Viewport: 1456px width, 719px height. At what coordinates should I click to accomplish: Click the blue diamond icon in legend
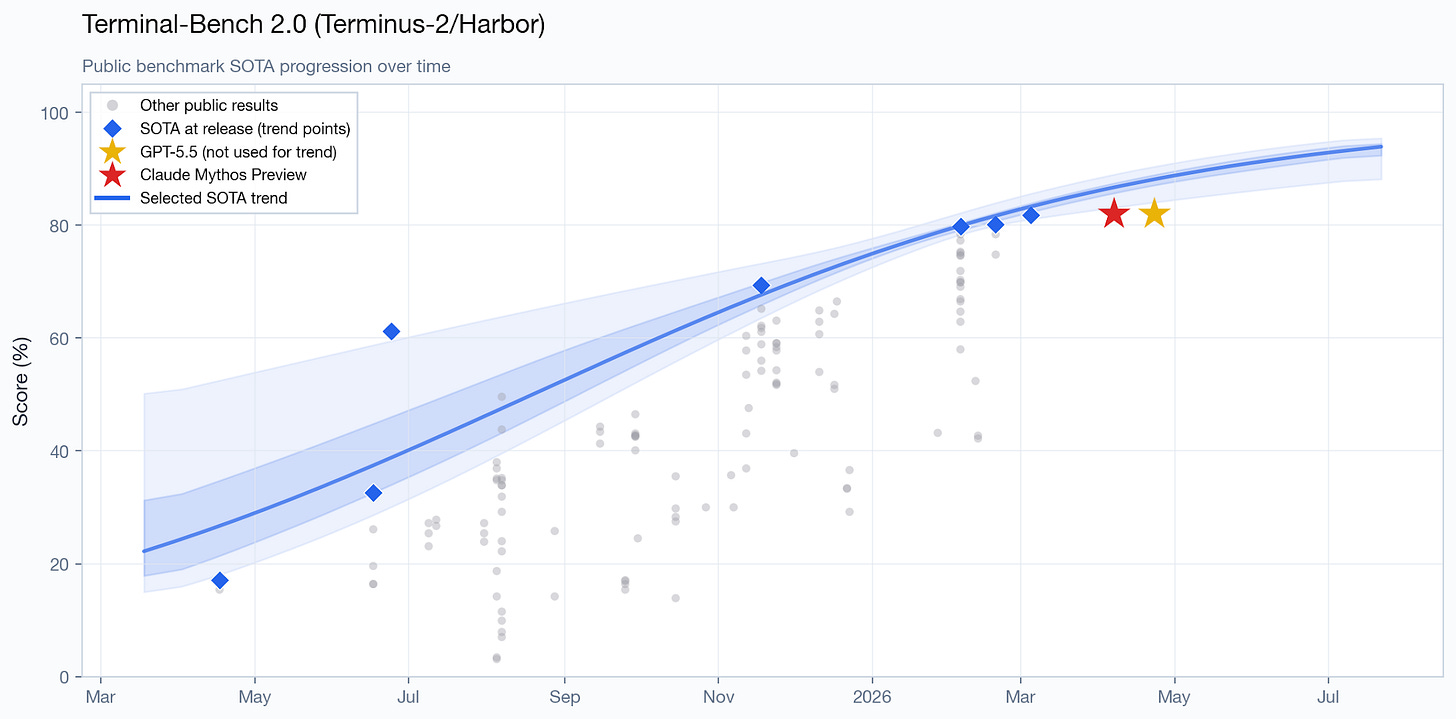pyautogui.click(x=113, y=129)
